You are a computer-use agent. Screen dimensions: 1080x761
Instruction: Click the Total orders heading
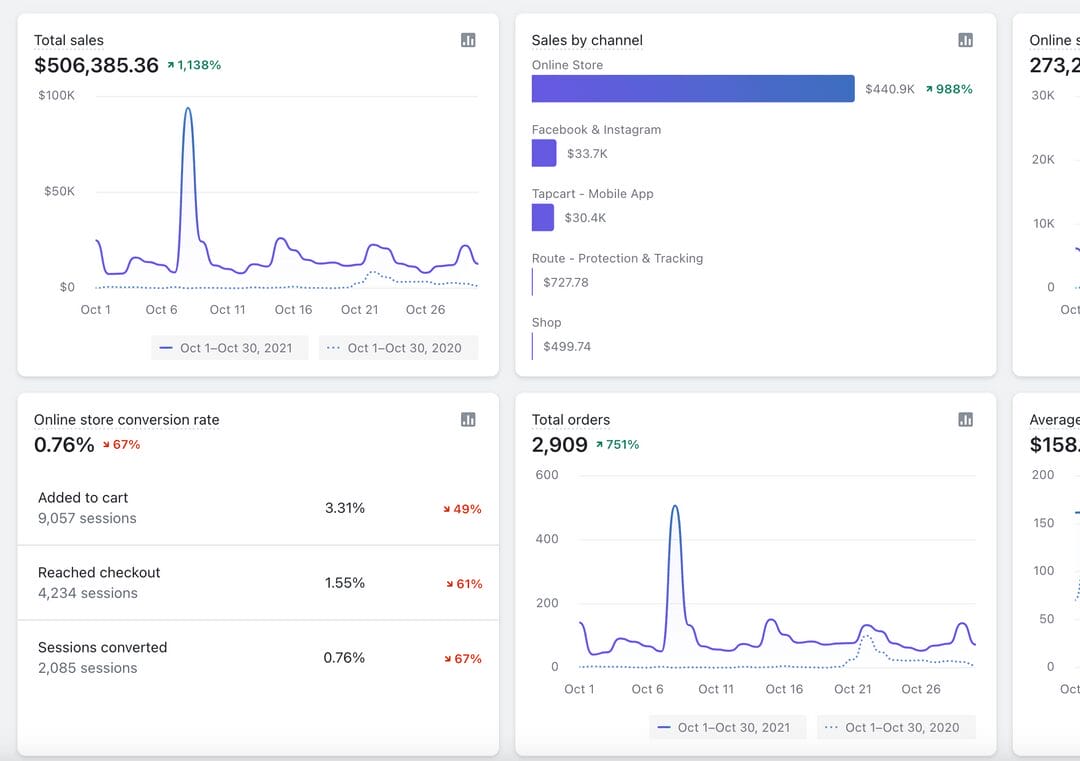click(570, 420)
